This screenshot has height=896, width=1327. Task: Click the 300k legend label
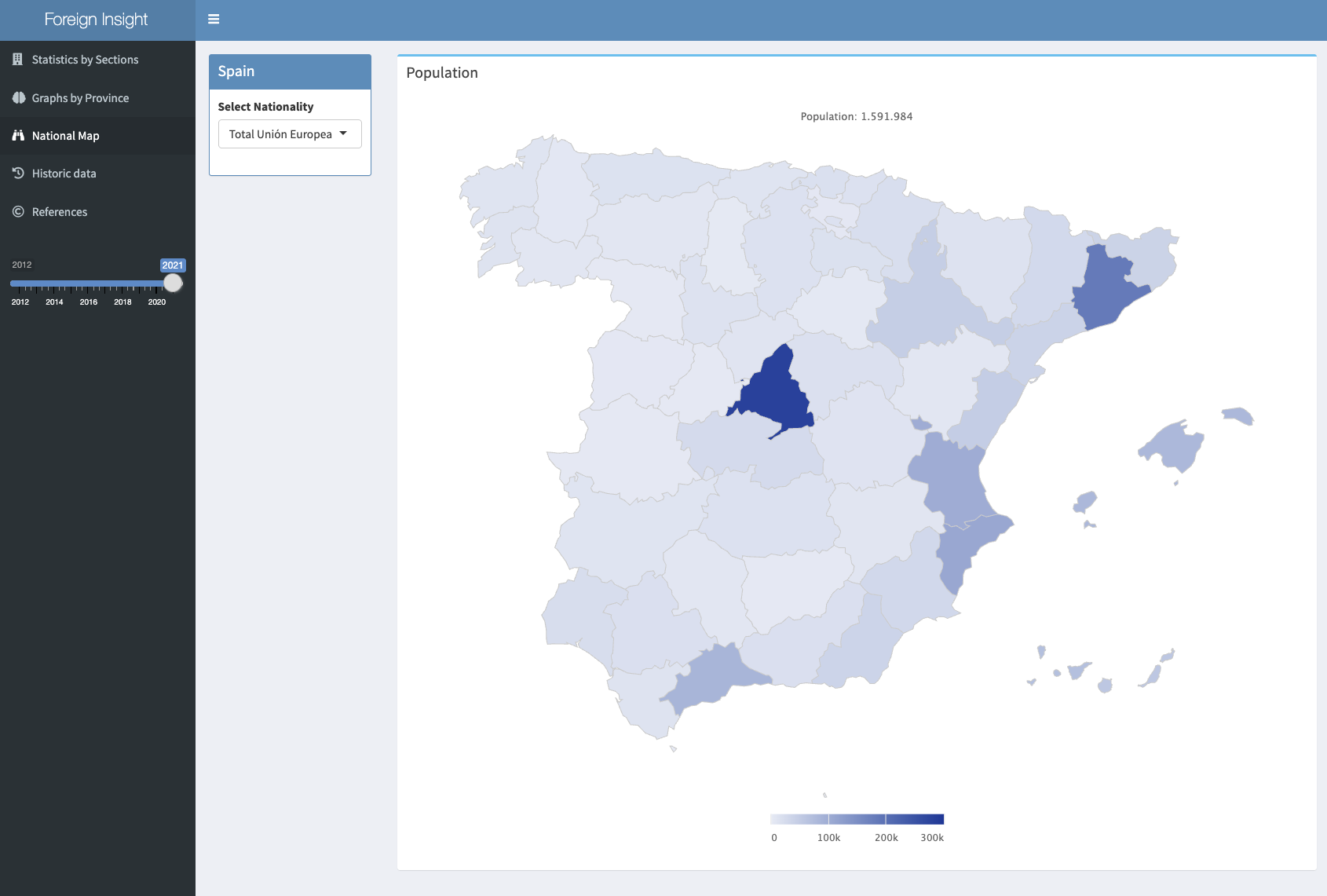[x=932, y=838]
